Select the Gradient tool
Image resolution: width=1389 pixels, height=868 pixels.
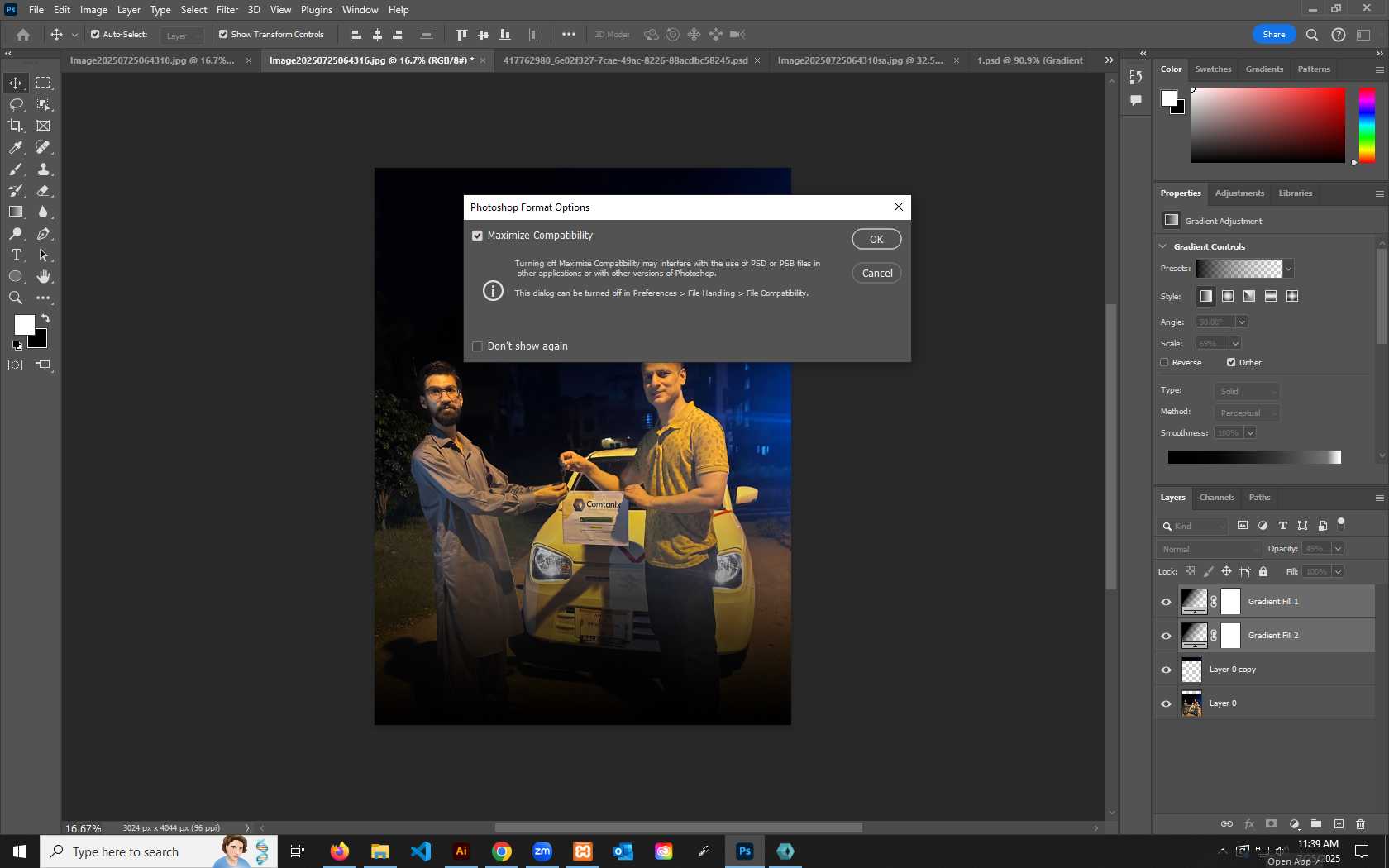(x=16, y=212)
